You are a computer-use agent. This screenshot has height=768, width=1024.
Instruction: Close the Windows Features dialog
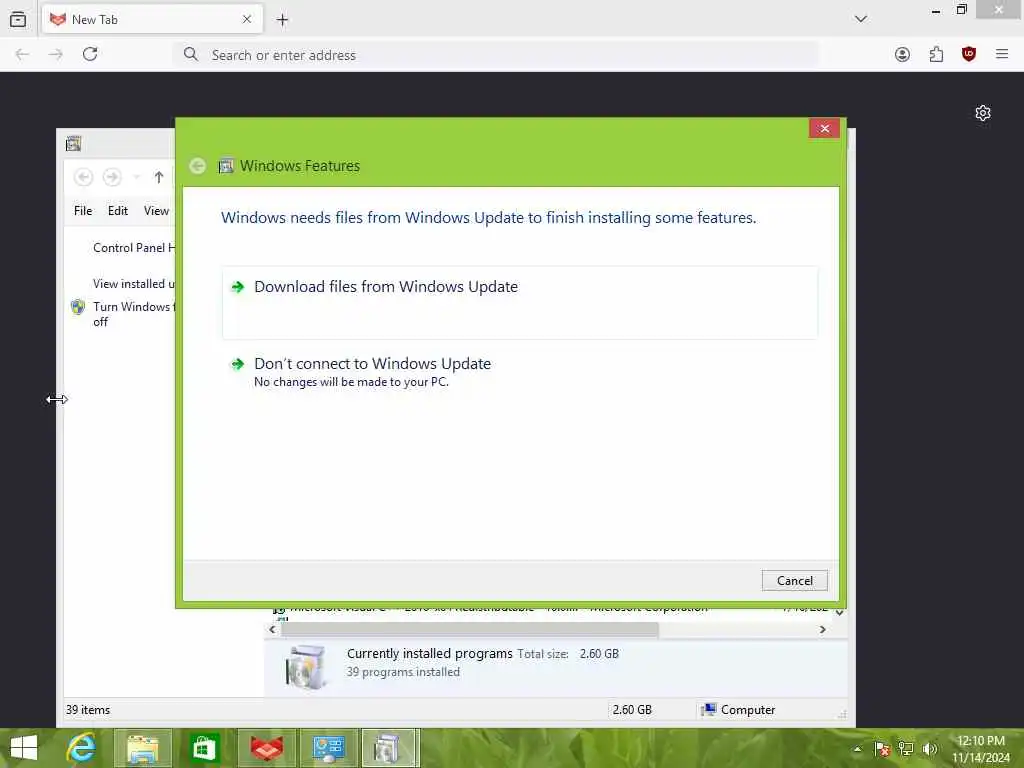coord(824,129)
